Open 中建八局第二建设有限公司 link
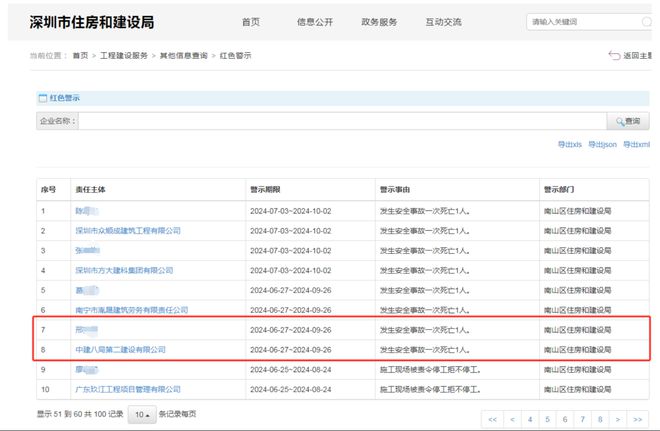This screenshot has height=431, width=660. (x=120, y=350)
